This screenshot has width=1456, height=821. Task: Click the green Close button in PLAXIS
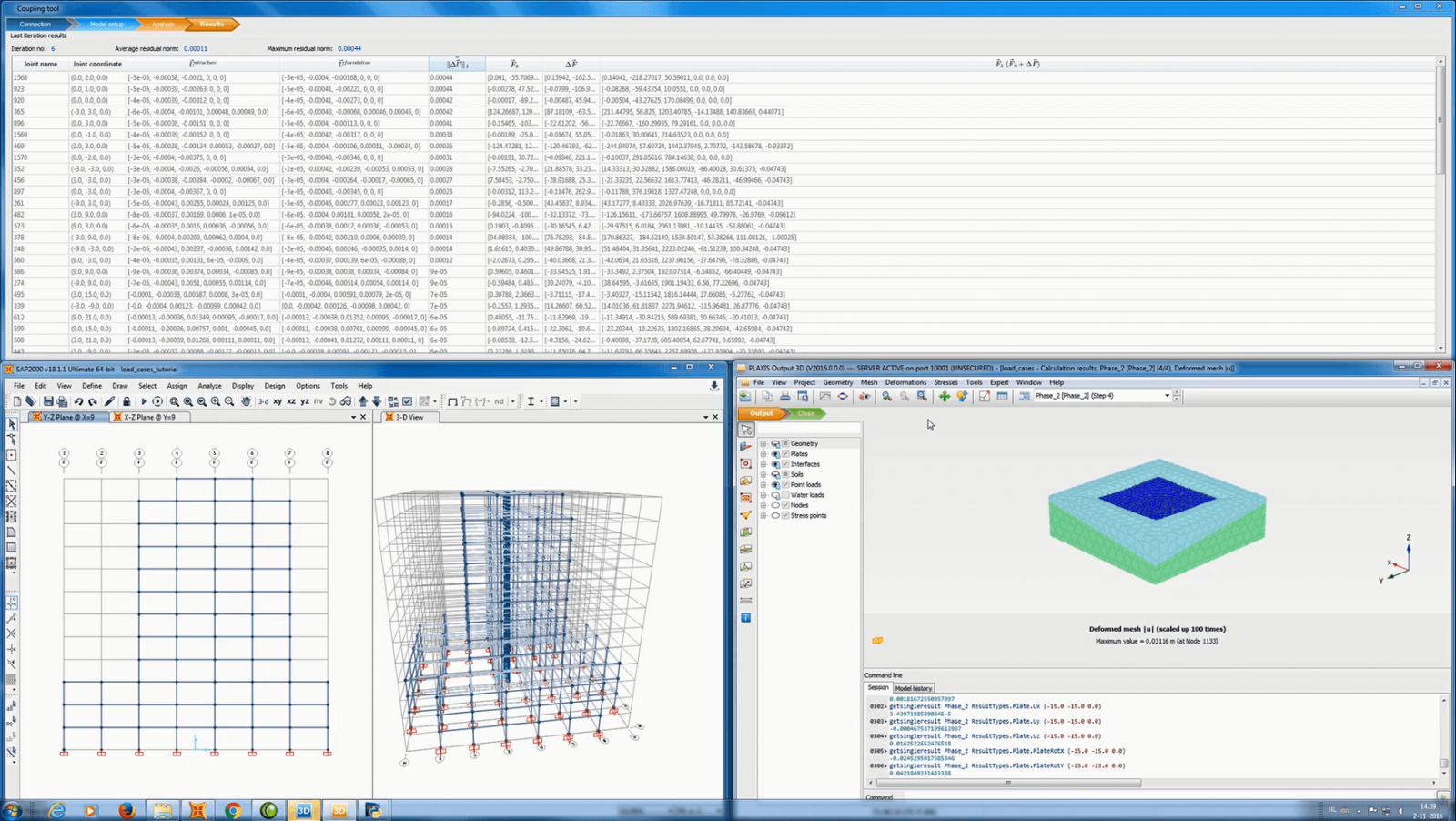pyautogui.click(x=806, y=413)
